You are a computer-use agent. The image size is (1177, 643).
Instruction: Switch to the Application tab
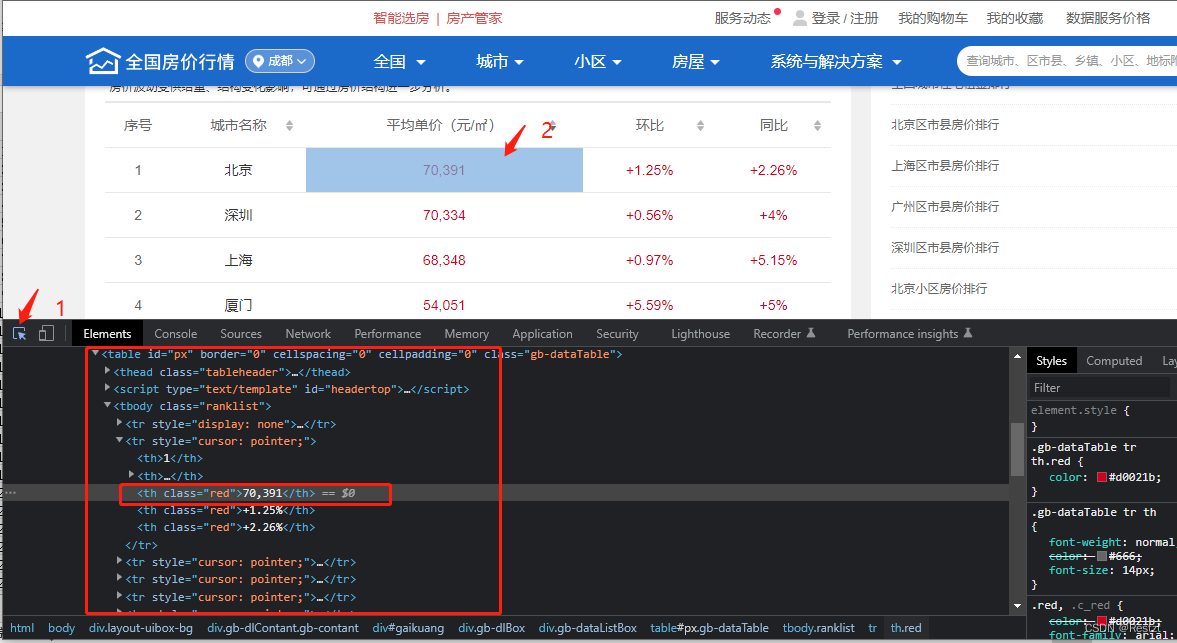542,334
